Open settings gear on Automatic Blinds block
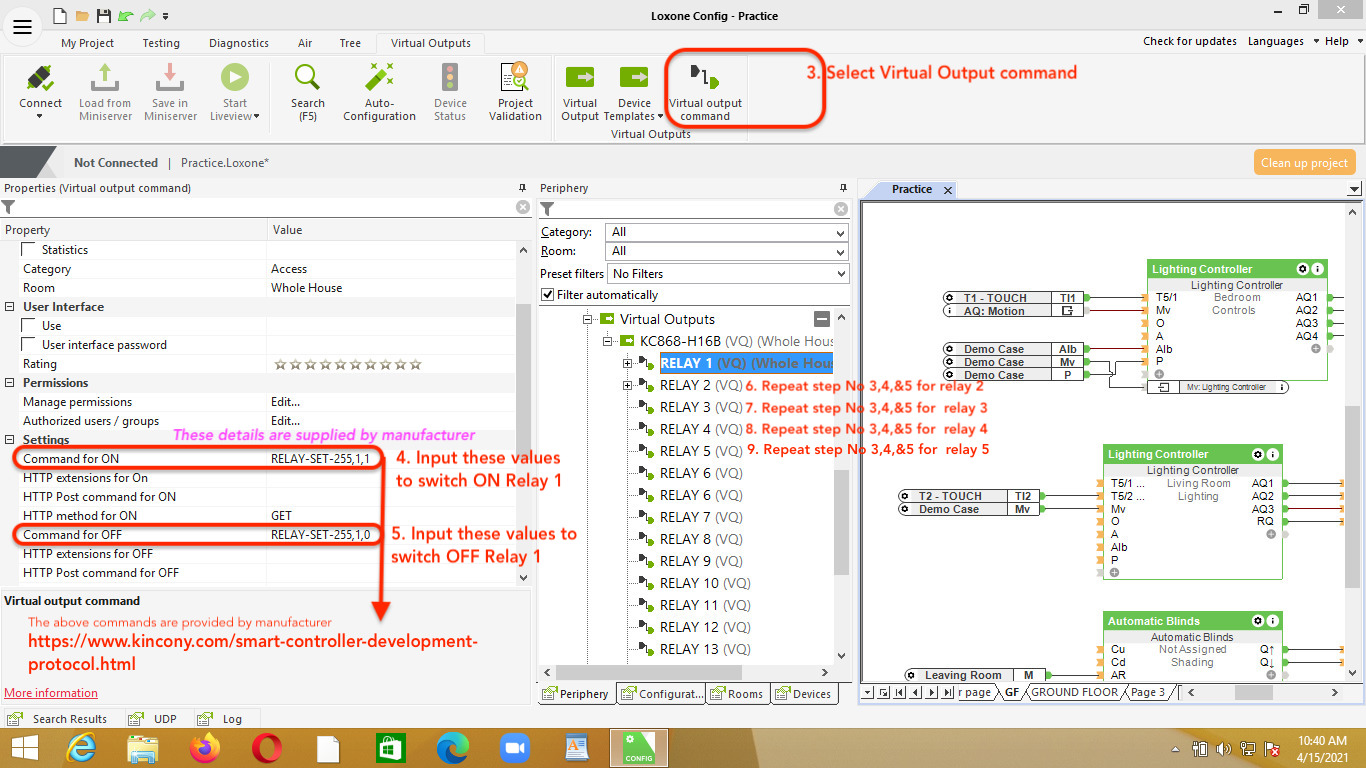Image resolution: width=1366 pixels, height=768 pixels. click(1258, 621)
